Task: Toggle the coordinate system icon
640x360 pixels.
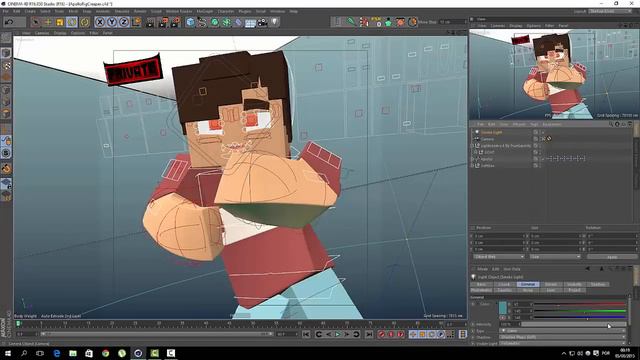Action: pyautogui.click(x=136, y=22)
